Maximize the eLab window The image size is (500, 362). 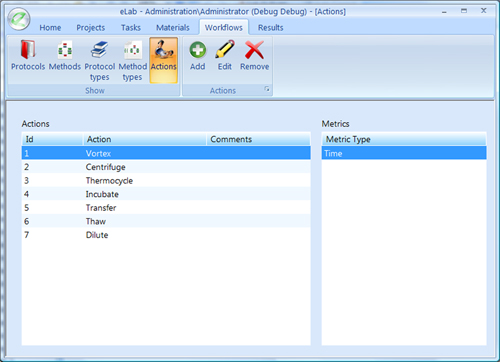[x=464, y=11]
